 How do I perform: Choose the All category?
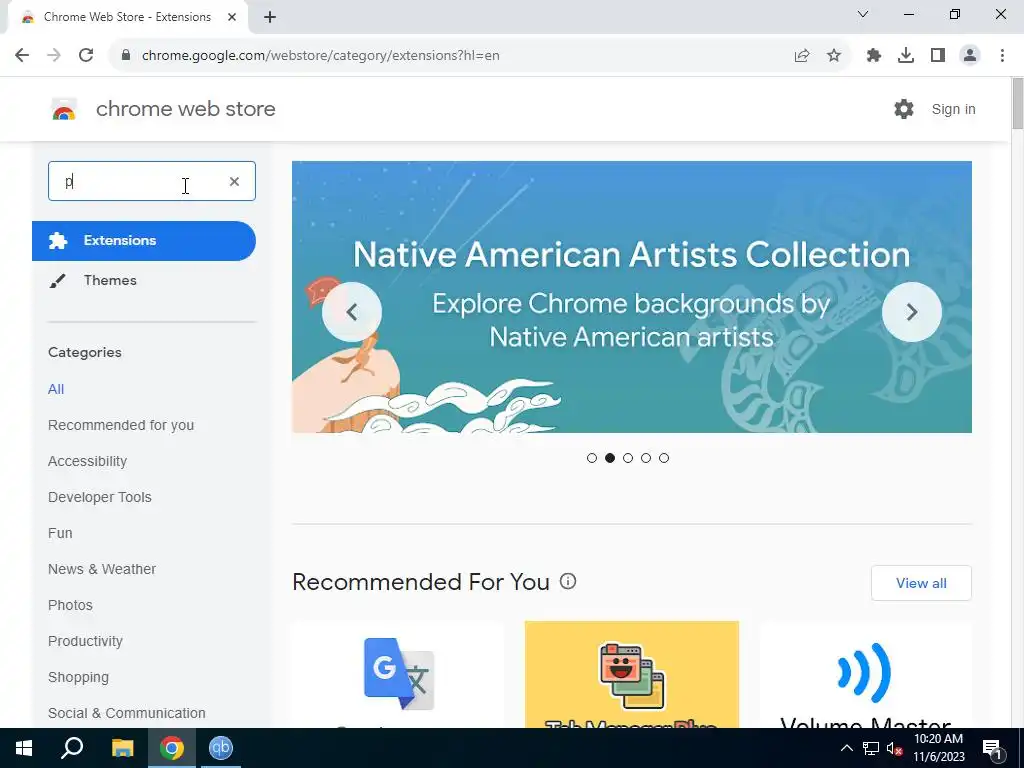56,389
